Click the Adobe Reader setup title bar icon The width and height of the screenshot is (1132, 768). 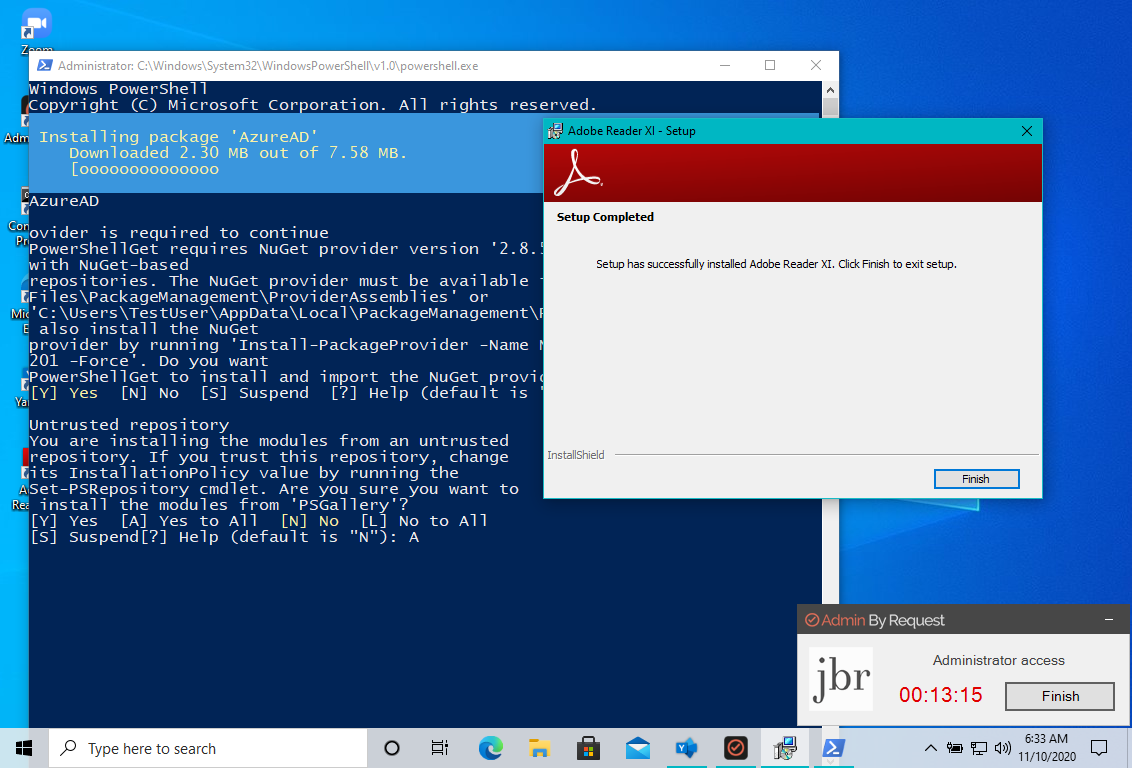(x=555, y=131)
